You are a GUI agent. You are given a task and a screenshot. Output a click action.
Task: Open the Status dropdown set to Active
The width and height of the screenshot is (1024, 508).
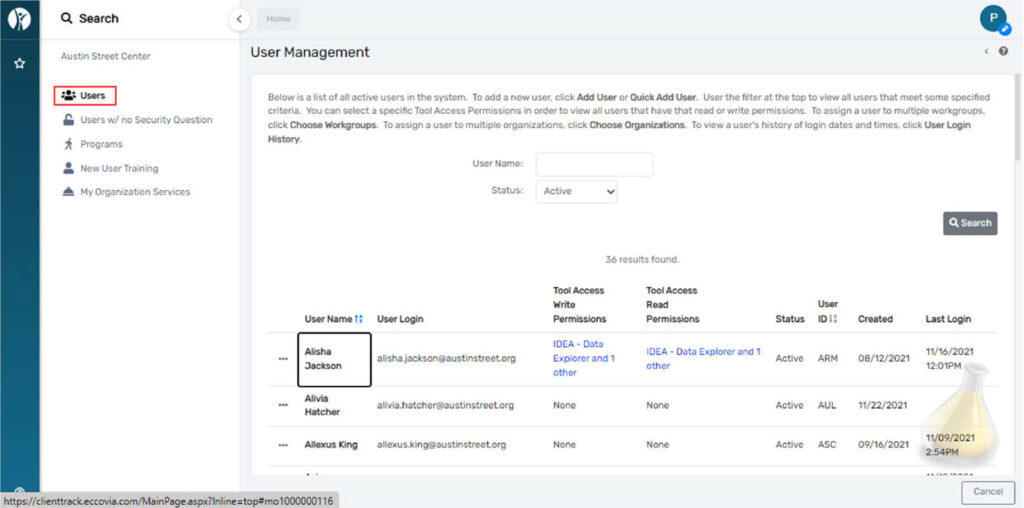[576, 191]
